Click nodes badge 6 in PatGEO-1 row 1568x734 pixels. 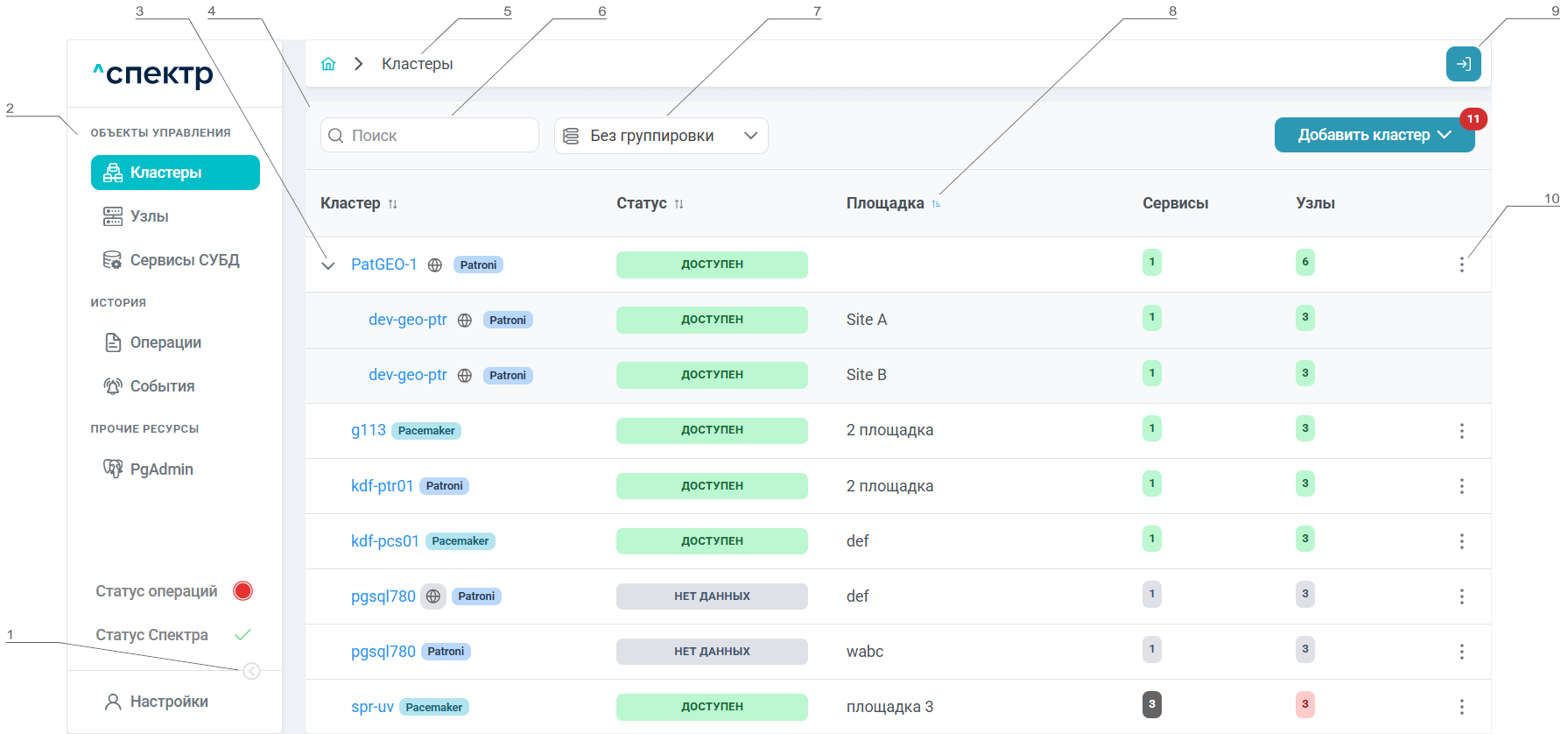coord(1304,262)
